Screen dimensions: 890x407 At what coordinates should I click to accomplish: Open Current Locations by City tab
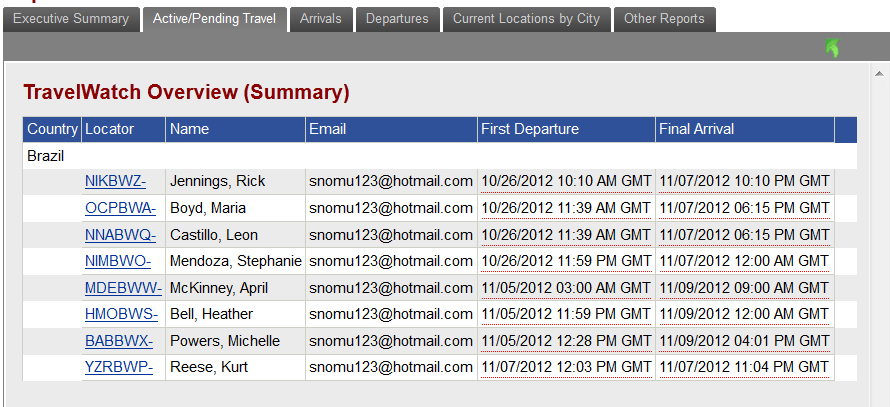526,19
